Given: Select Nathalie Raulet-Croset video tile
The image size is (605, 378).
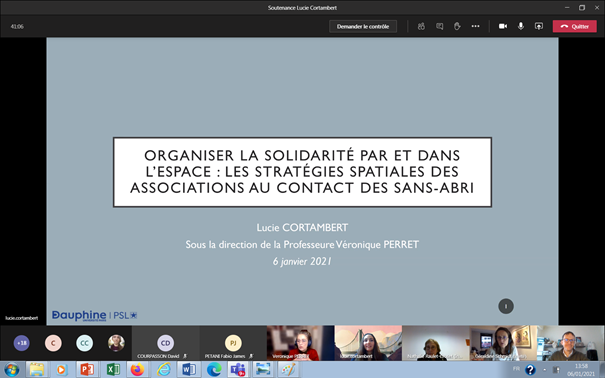Looking at the screenshot, I should (x=436, y=343).
